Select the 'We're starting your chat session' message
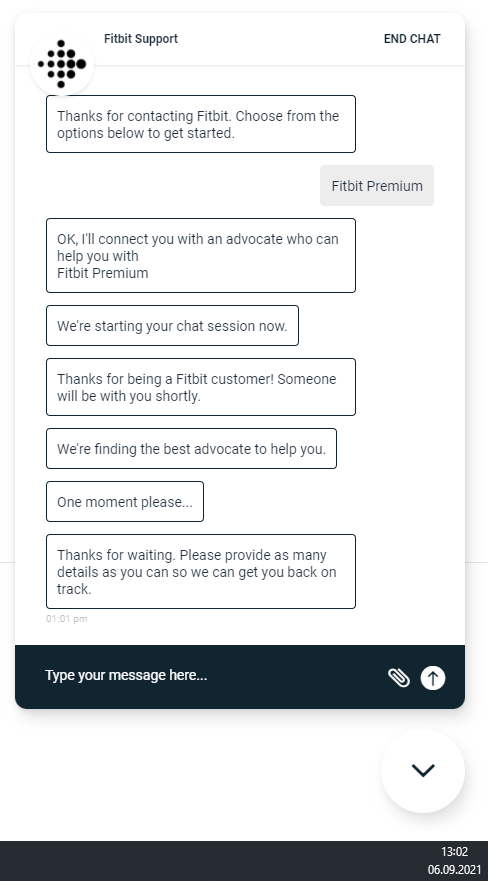This screenshot has width=488, height=881. pyautogui.click(x=172, y=325)
